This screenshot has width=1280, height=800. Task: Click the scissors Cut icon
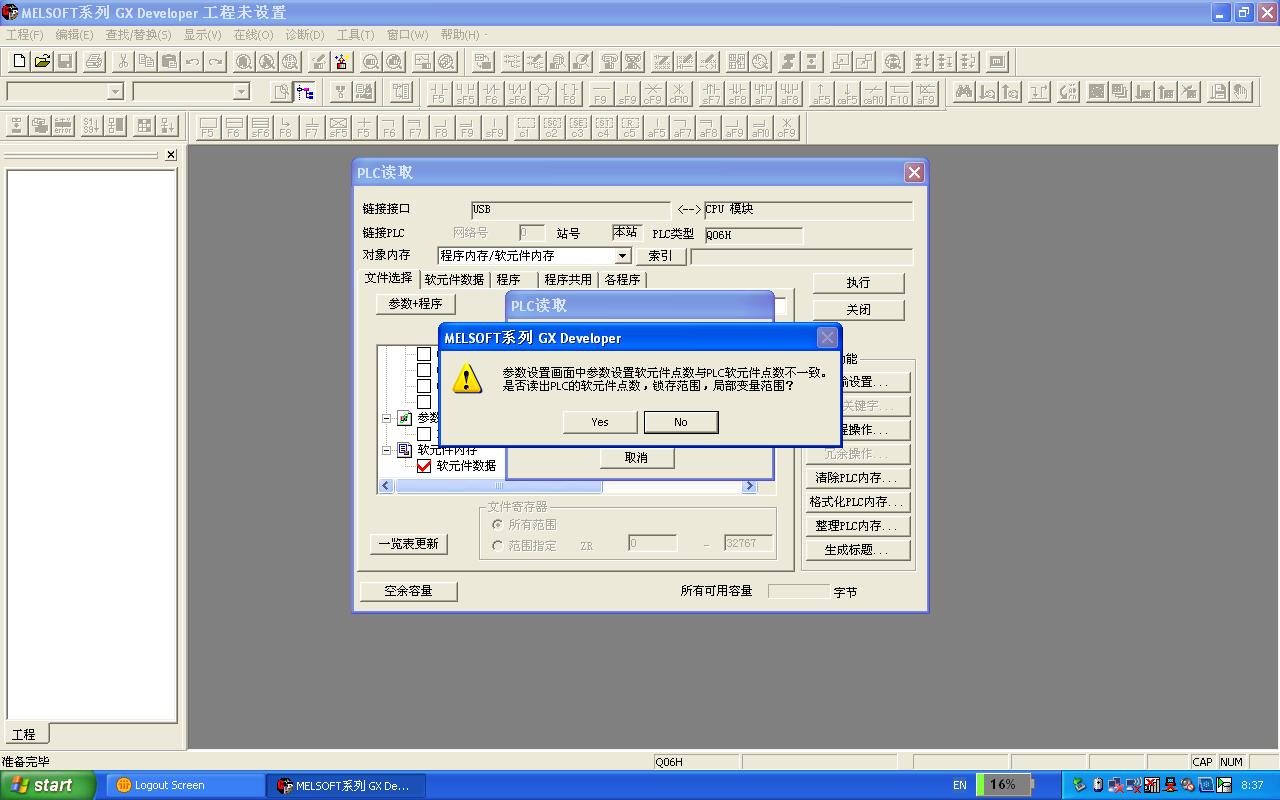[x=123, y=61]
